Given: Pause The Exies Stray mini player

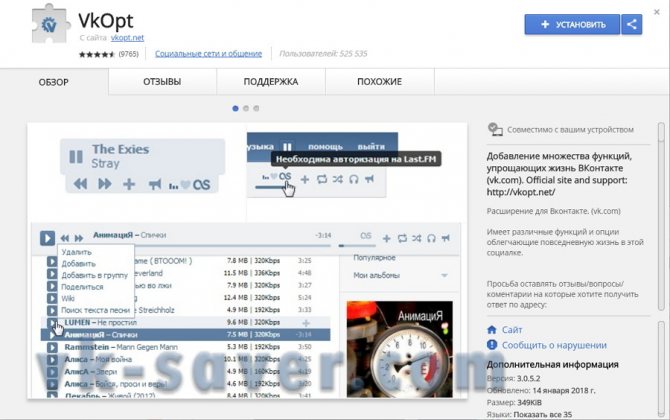Looking at the screenshot, I should (x=76, y=157).
